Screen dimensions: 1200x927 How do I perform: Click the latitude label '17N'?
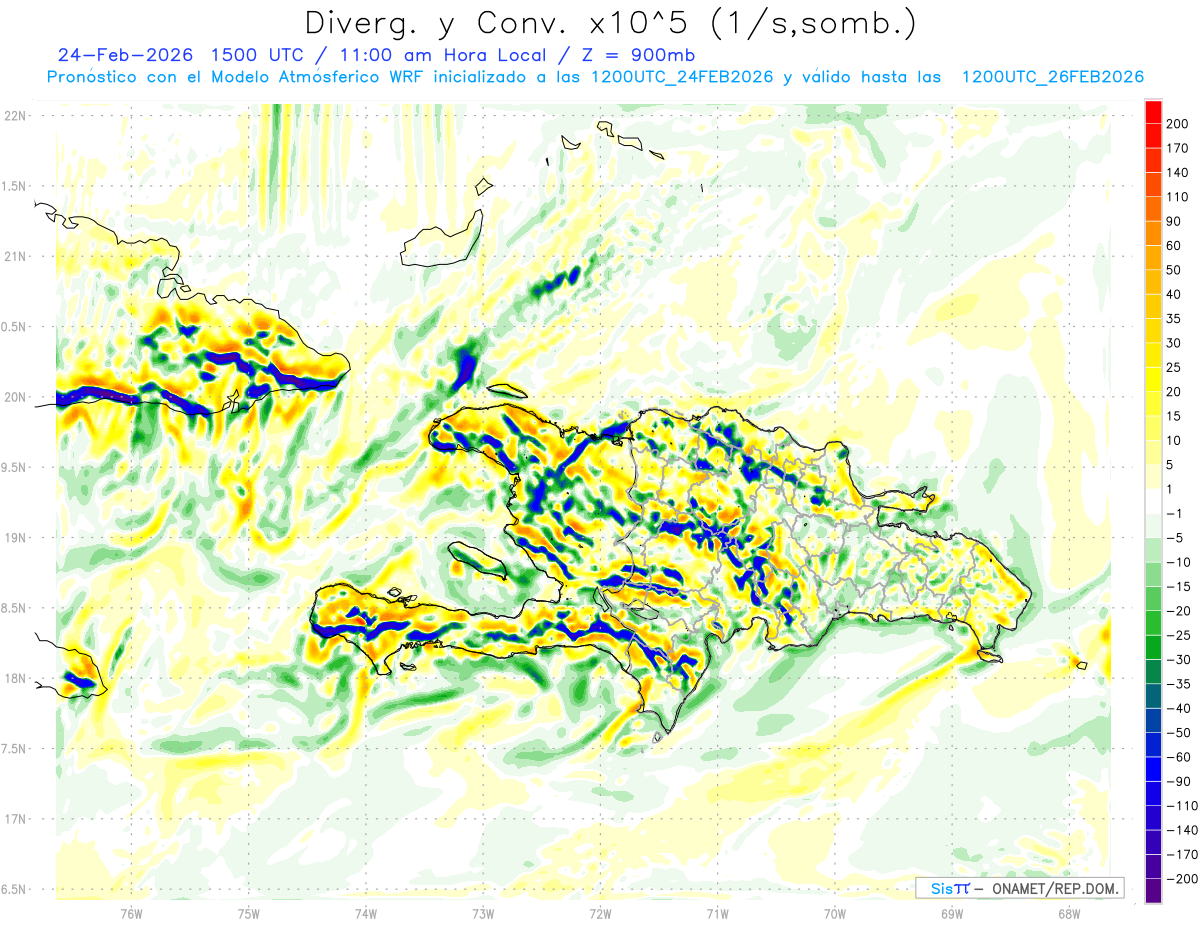(x=15, y=819)
